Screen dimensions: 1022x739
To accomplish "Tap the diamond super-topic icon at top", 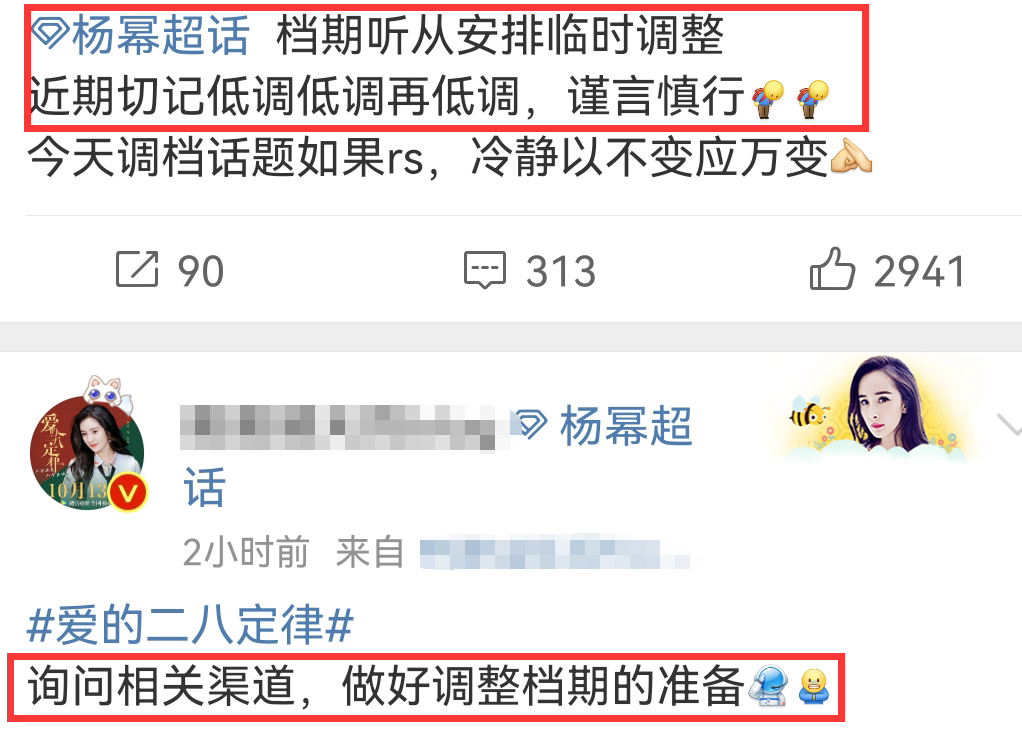I will [x=50, y=33].
